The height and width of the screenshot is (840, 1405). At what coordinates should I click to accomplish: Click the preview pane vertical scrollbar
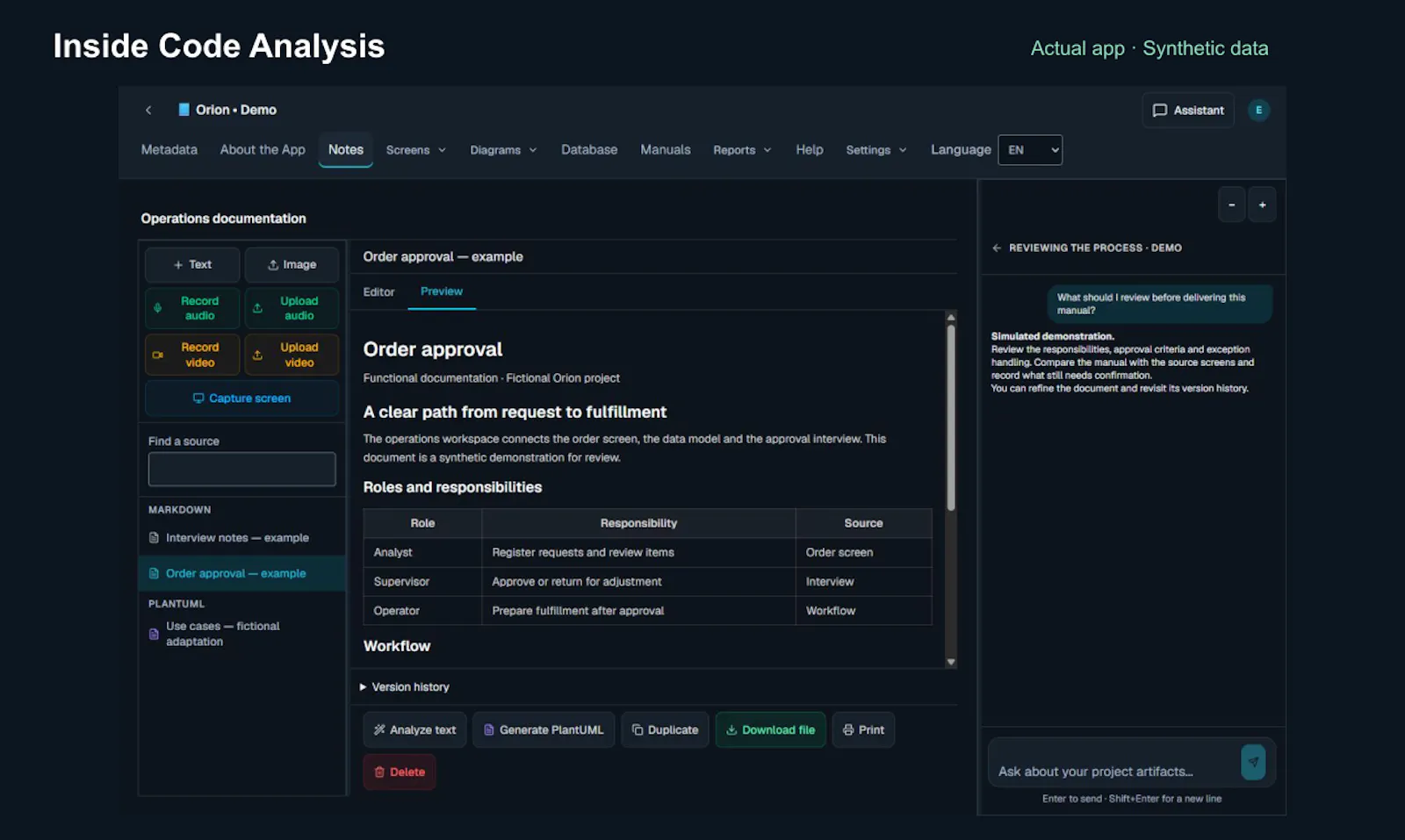coord(950,418)
